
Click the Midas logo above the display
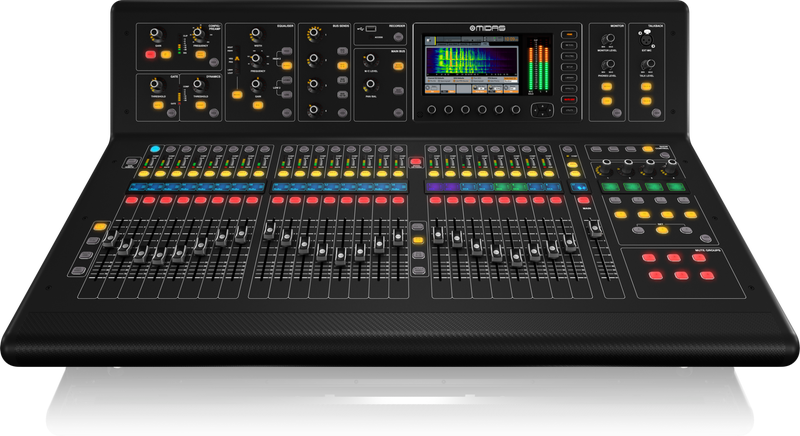(x=487, y=29)
